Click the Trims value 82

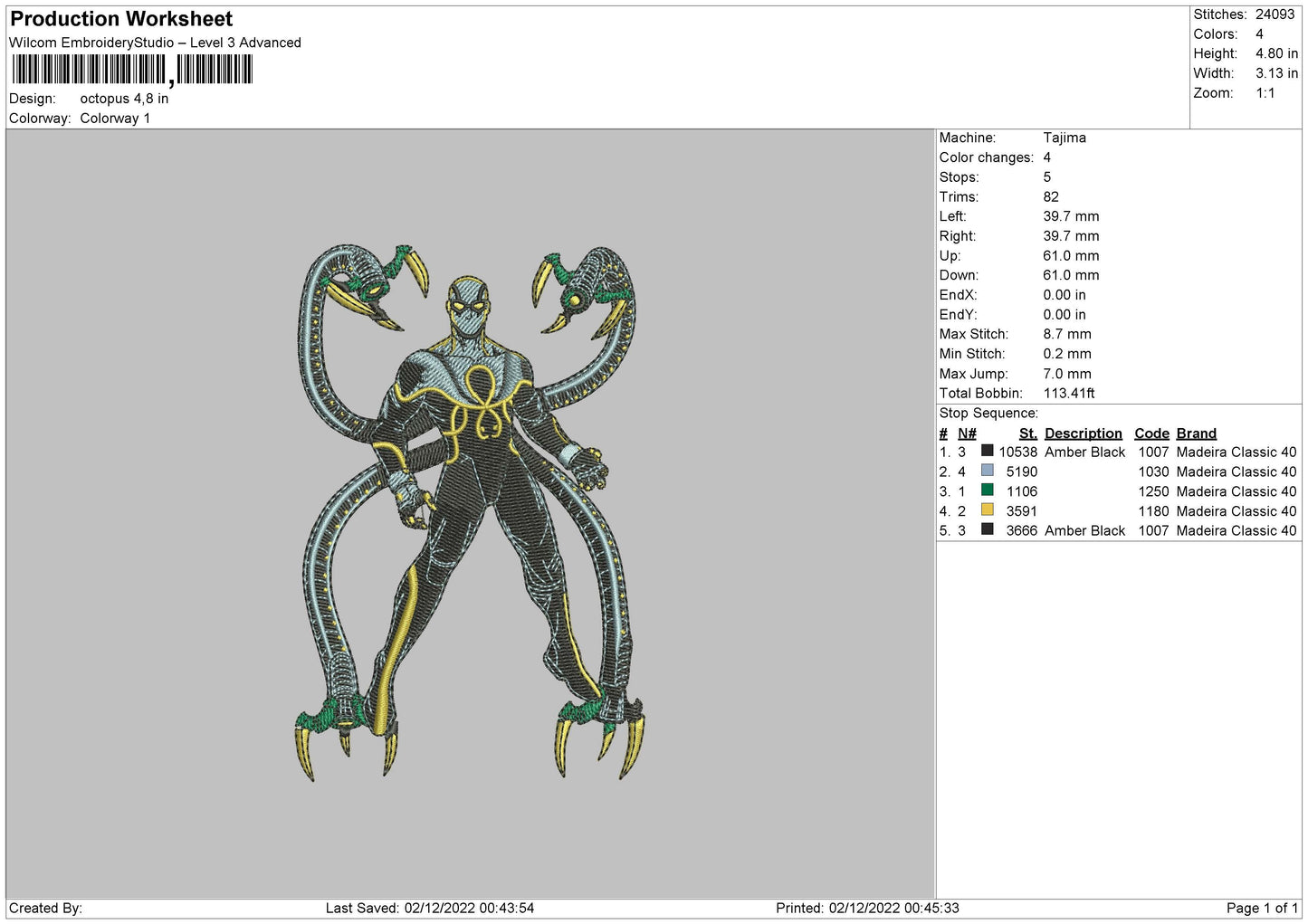(1051, 197)
